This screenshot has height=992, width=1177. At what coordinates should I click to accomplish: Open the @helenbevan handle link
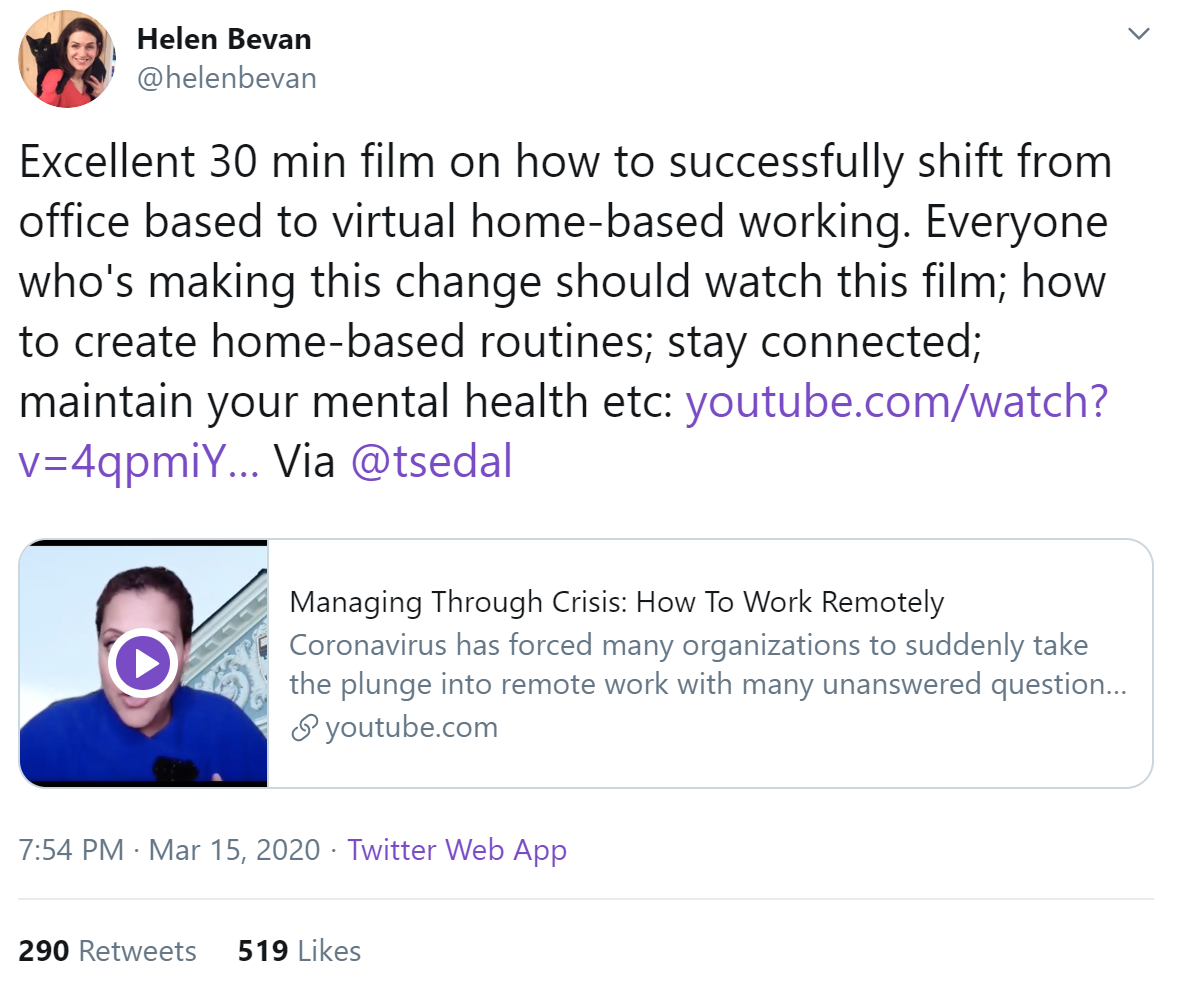[227, 78]
